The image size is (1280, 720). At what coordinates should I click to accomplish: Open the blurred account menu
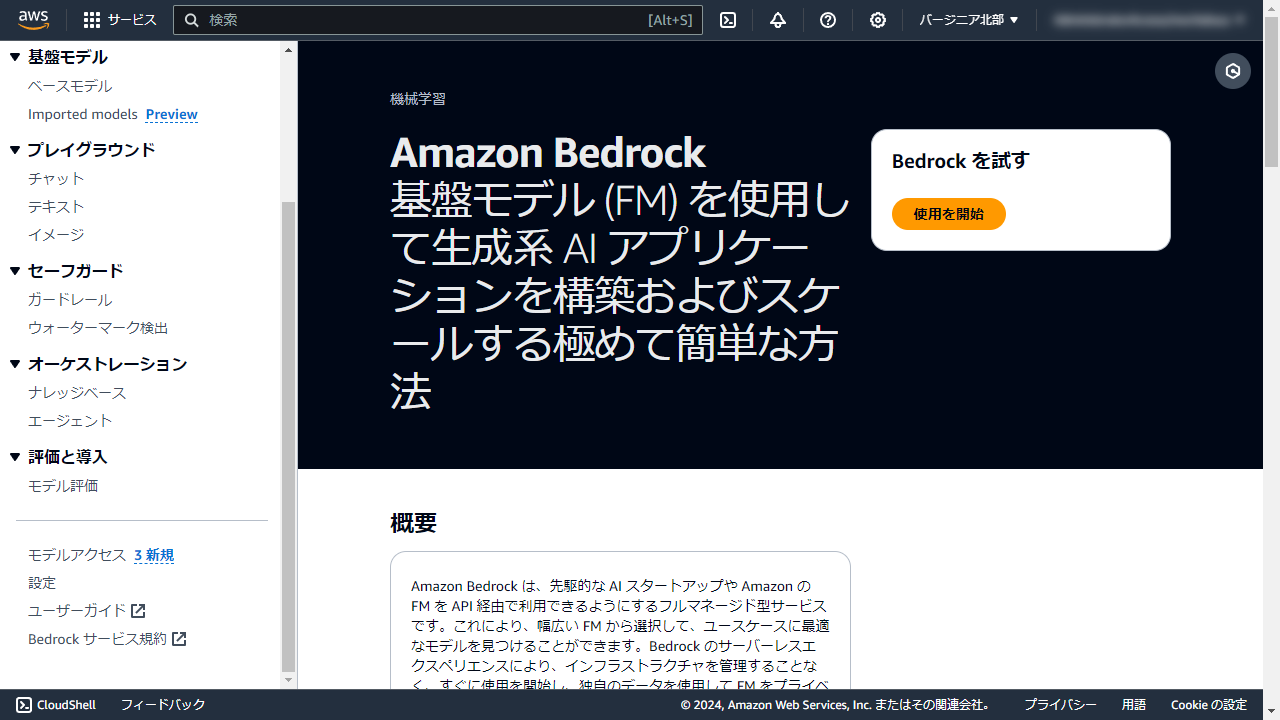point(1151,20)
